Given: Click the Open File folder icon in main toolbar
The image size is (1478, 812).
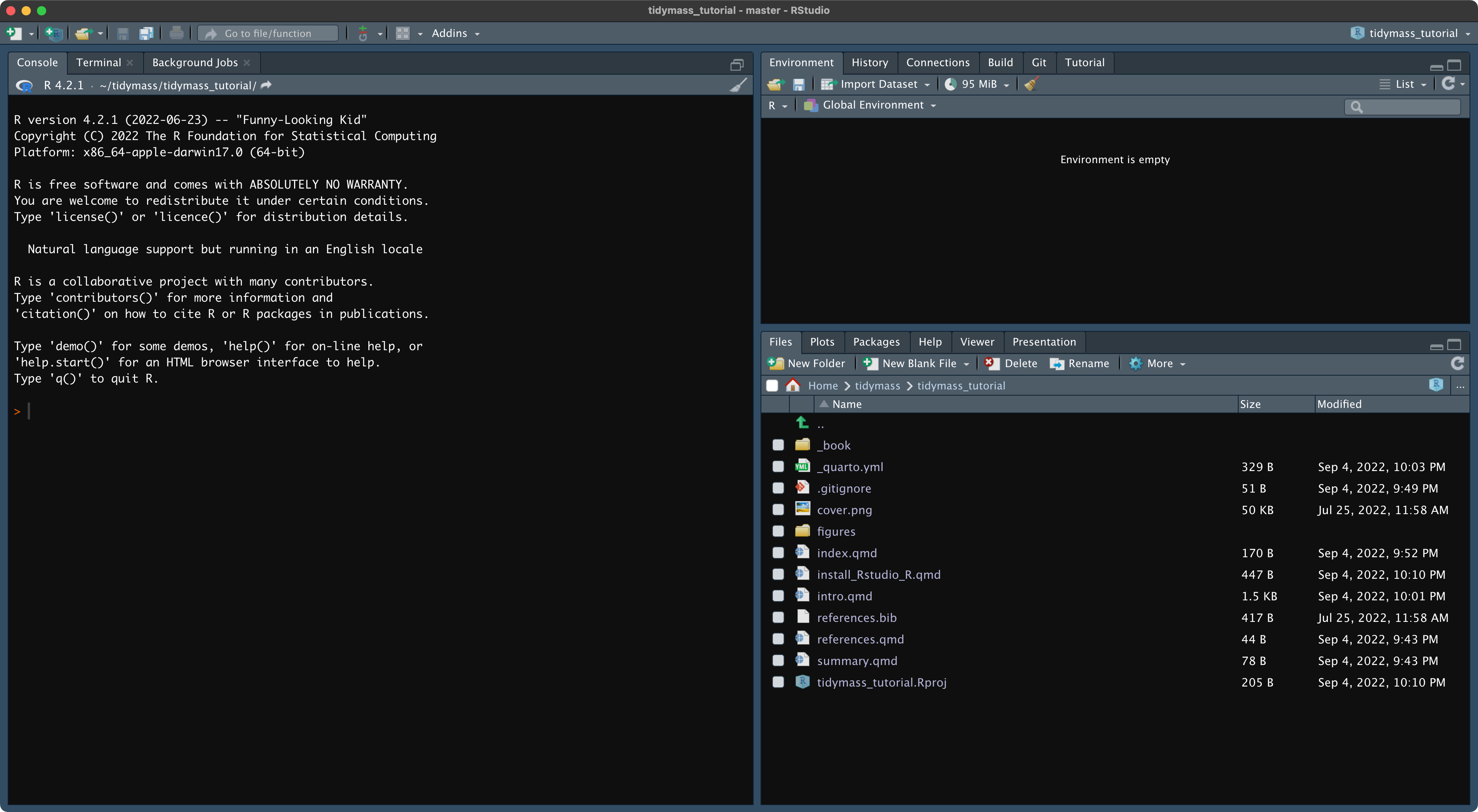Looking at the screenshot, I should pyautogui.click(x=84, y=33).
